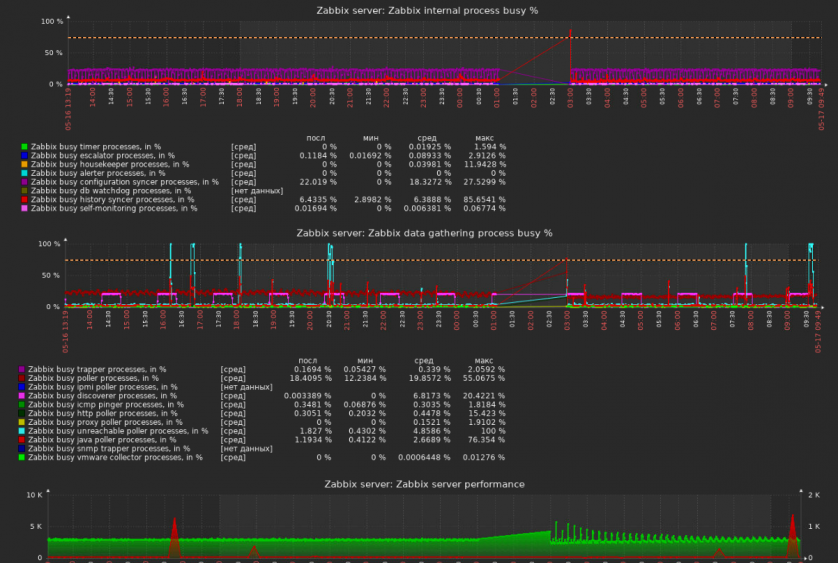838x563 pixels.
Task: Click the blue swatch for escalator processes
Action: [24, 156]
